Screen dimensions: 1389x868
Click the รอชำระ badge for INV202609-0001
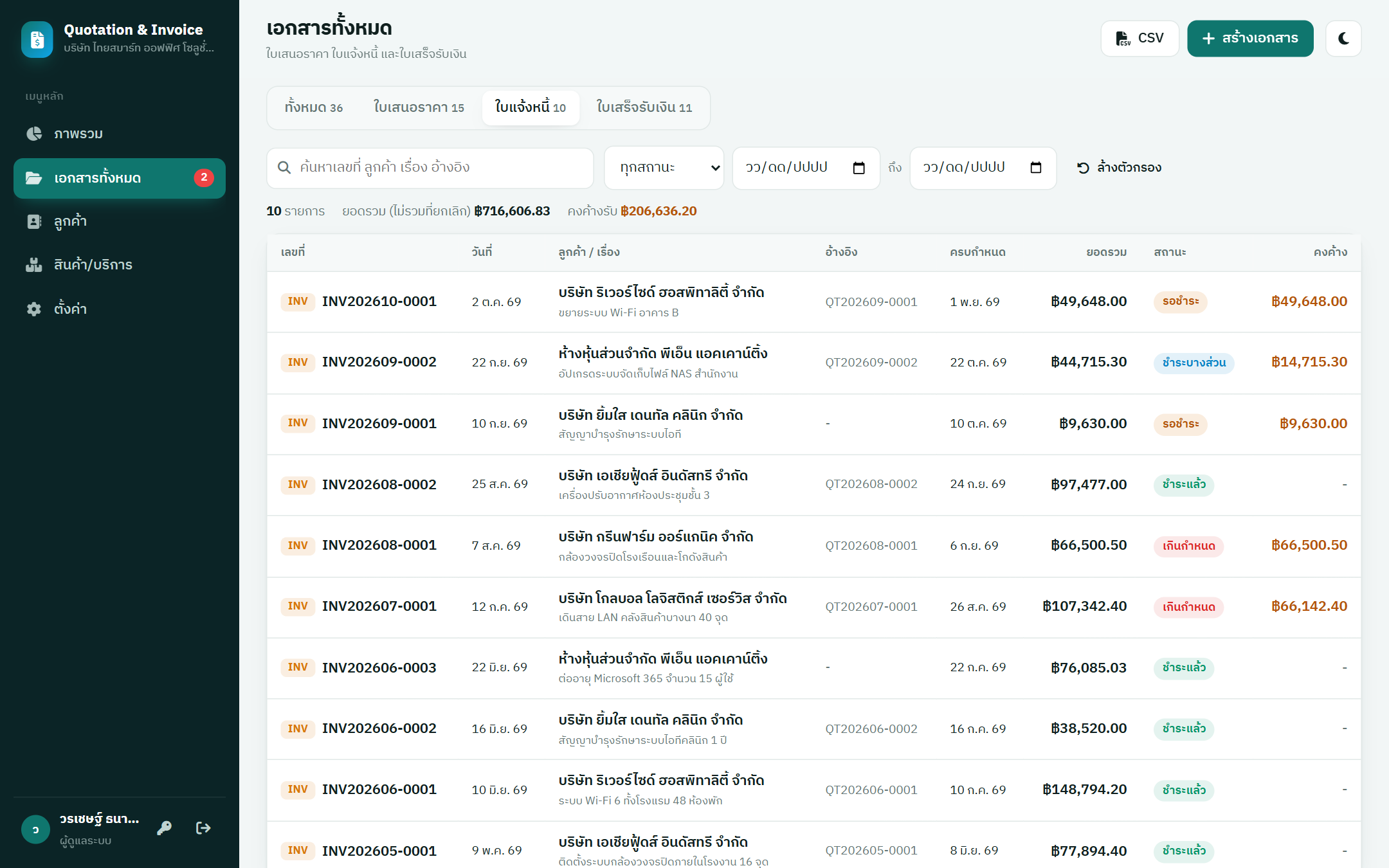coord(1181,424)
